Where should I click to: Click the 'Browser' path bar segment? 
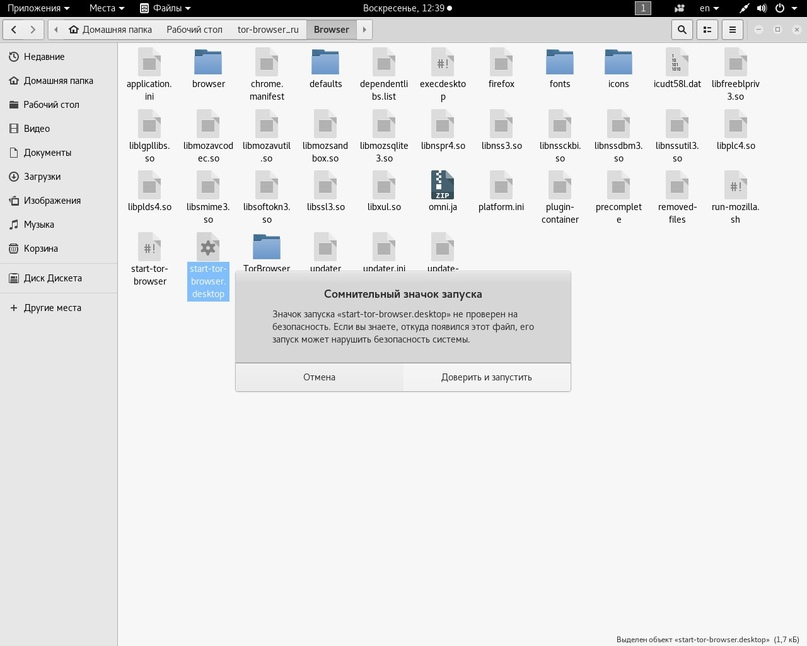pos(331,30)
